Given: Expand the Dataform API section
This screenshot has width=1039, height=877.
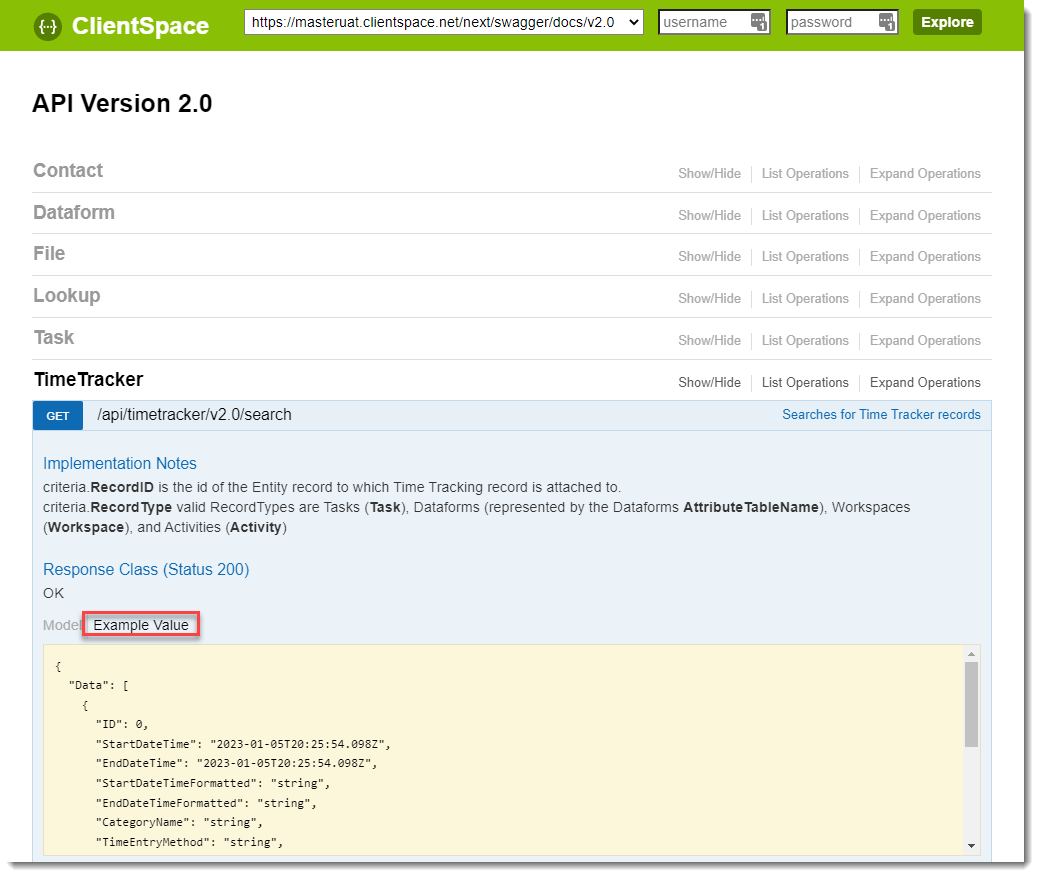Looking at the screenshot, I should click(74, 213).
